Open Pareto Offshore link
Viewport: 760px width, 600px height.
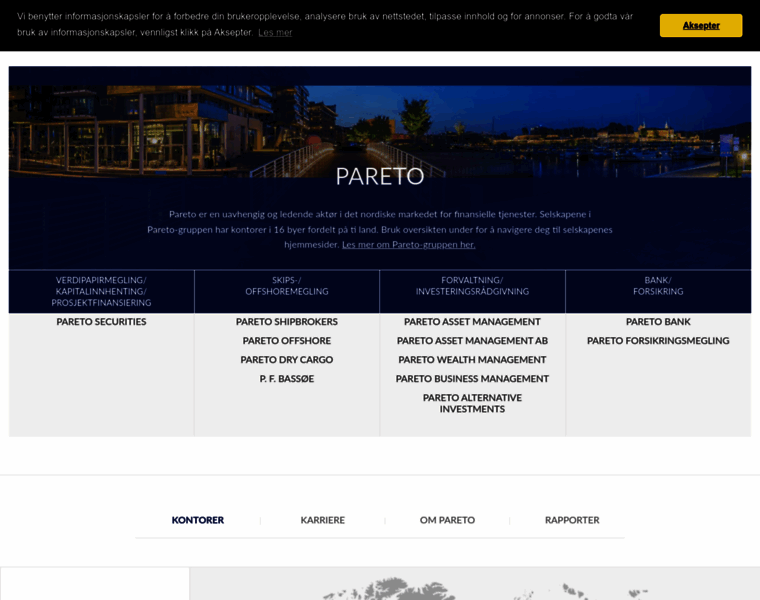click(287, 341)
